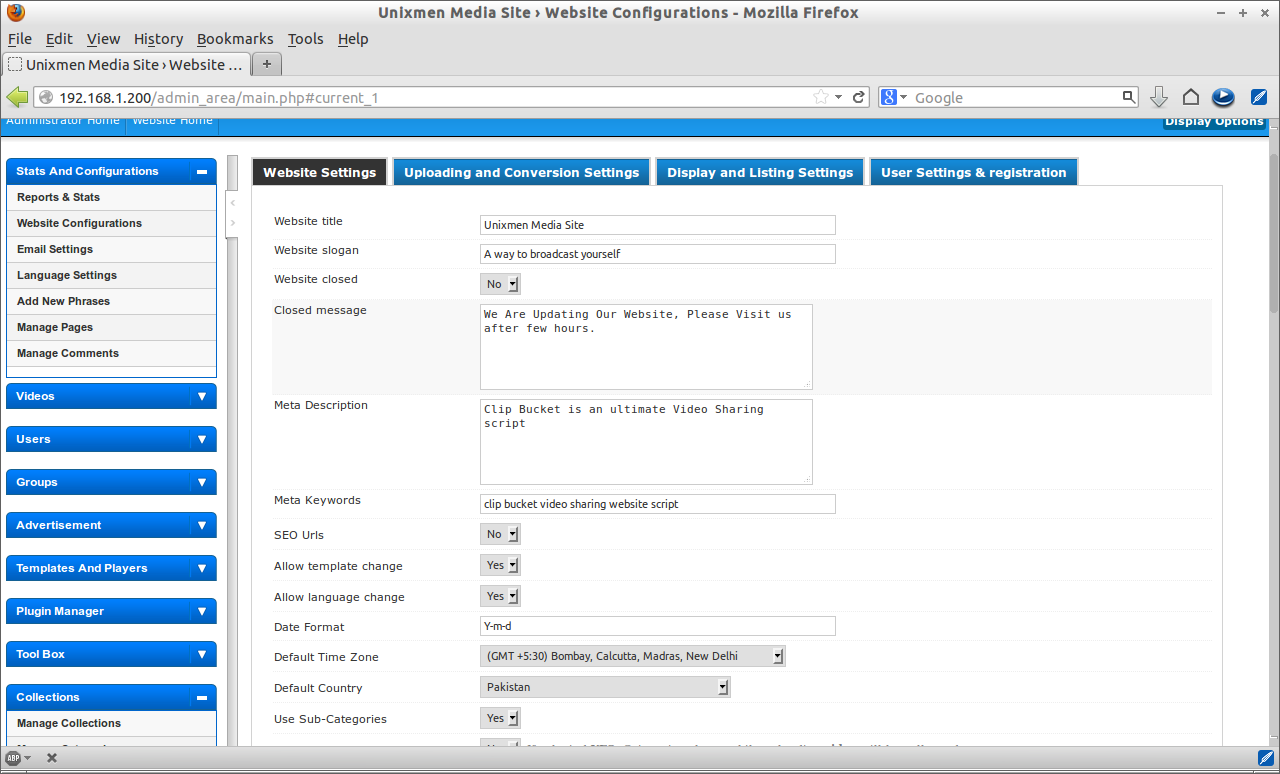
Task: Close the add-on bar with X
Action: [52, 758]
